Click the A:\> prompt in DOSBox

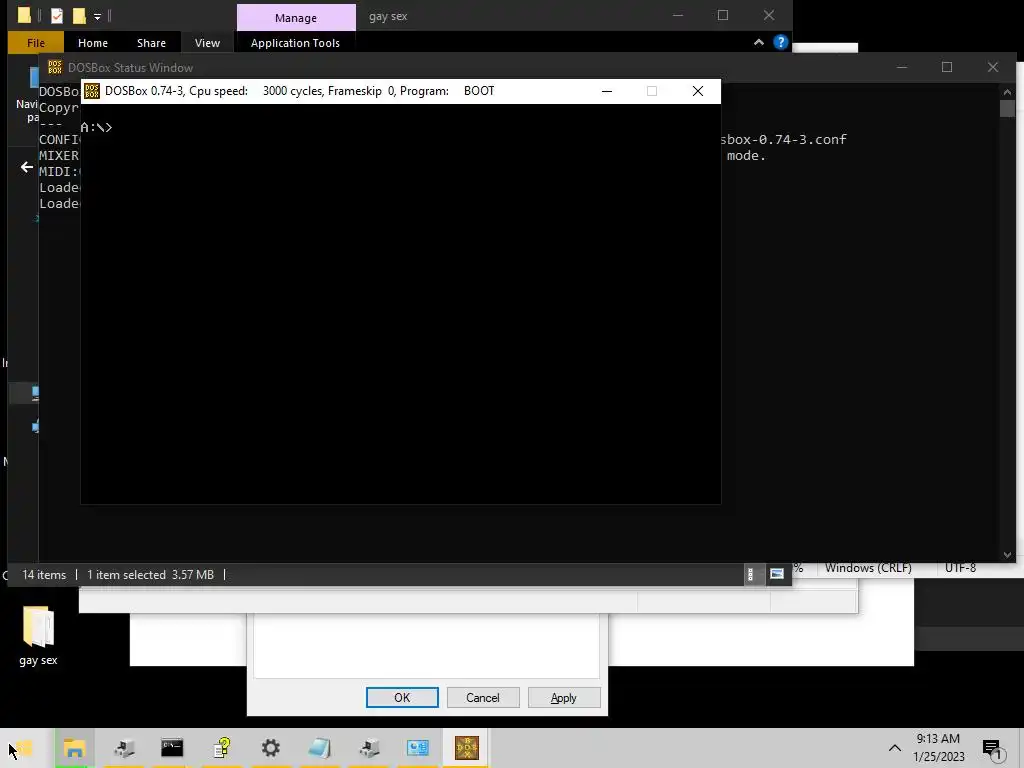[96, 127]
